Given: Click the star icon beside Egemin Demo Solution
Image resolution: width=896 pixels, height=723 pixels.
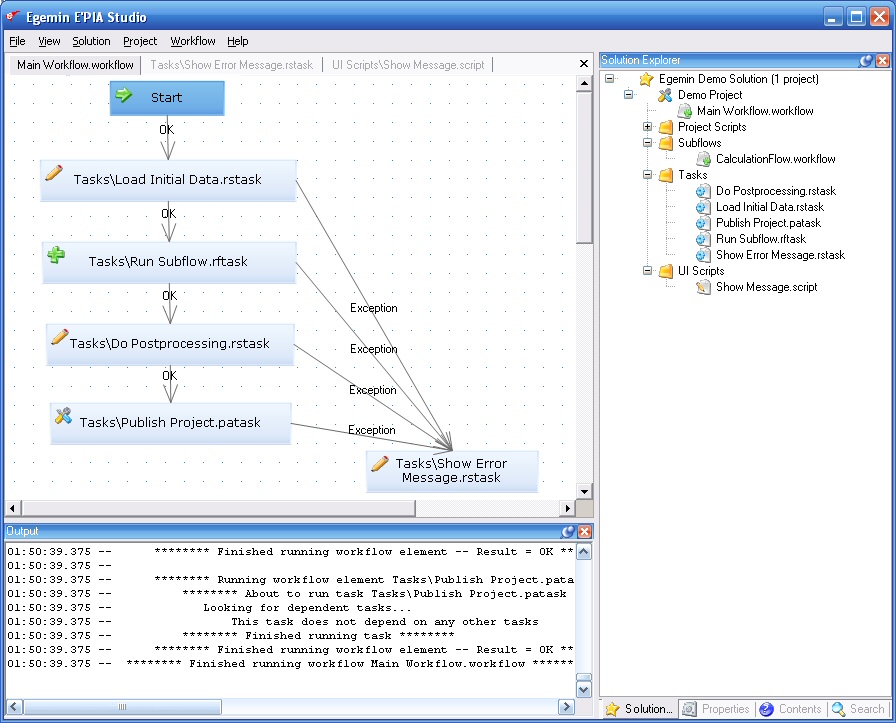Looking at the screenshot, I should pos(646,79).
